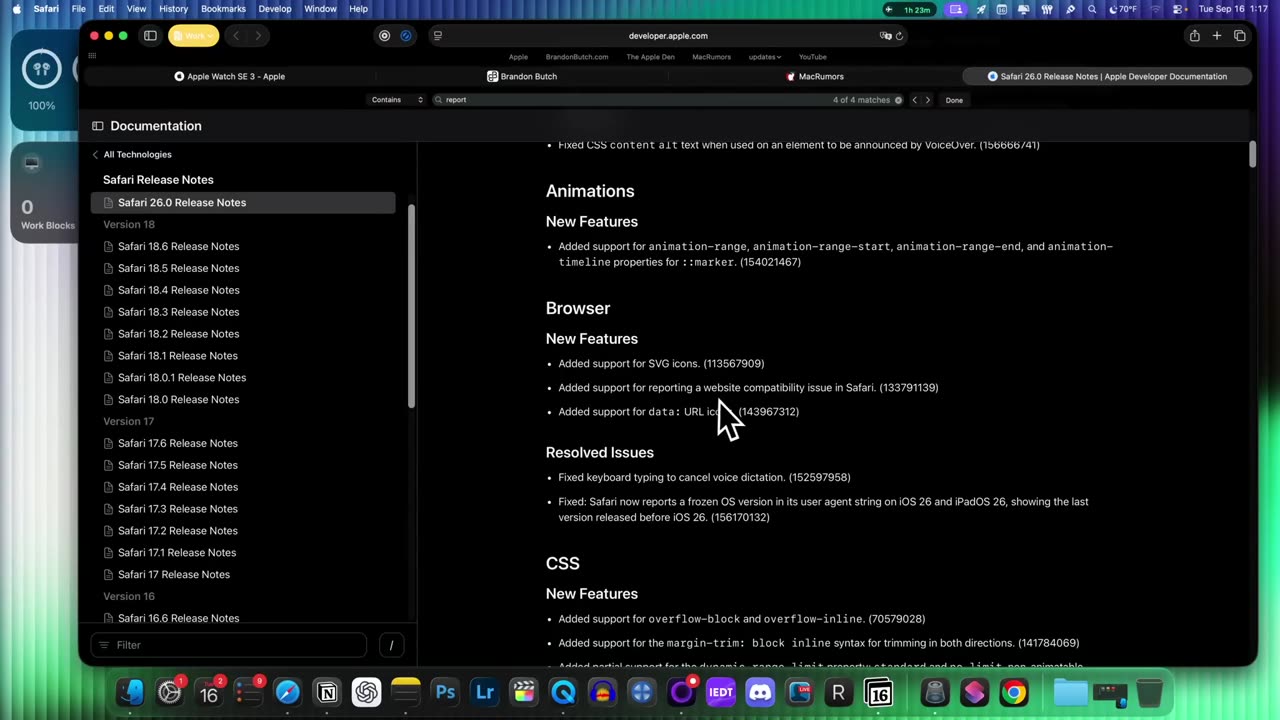
Task: Switch to the Brandon Butch tab
Action: [x=522, y=76]
